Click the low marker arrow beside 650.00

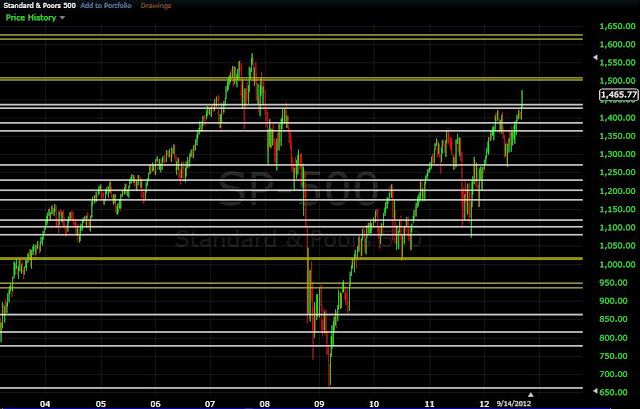click(596, 391)
